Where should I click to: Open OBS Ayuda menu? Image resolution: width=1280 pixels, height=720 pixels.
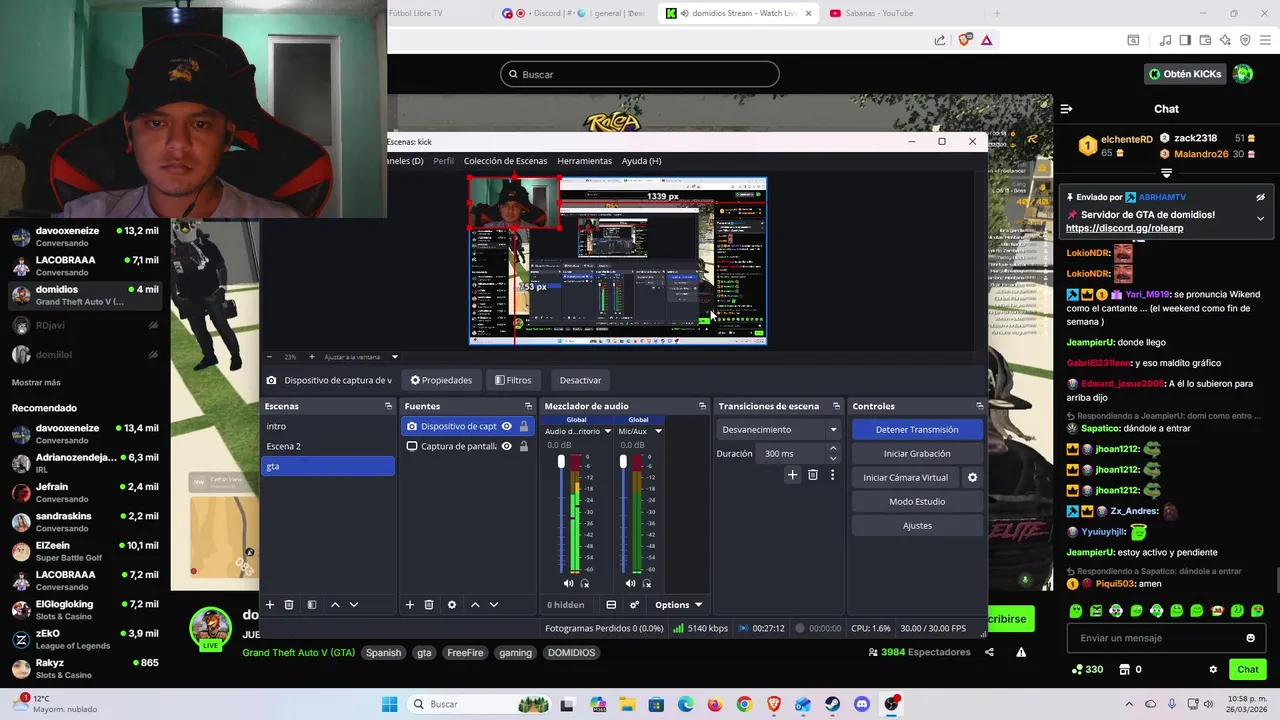641,161
